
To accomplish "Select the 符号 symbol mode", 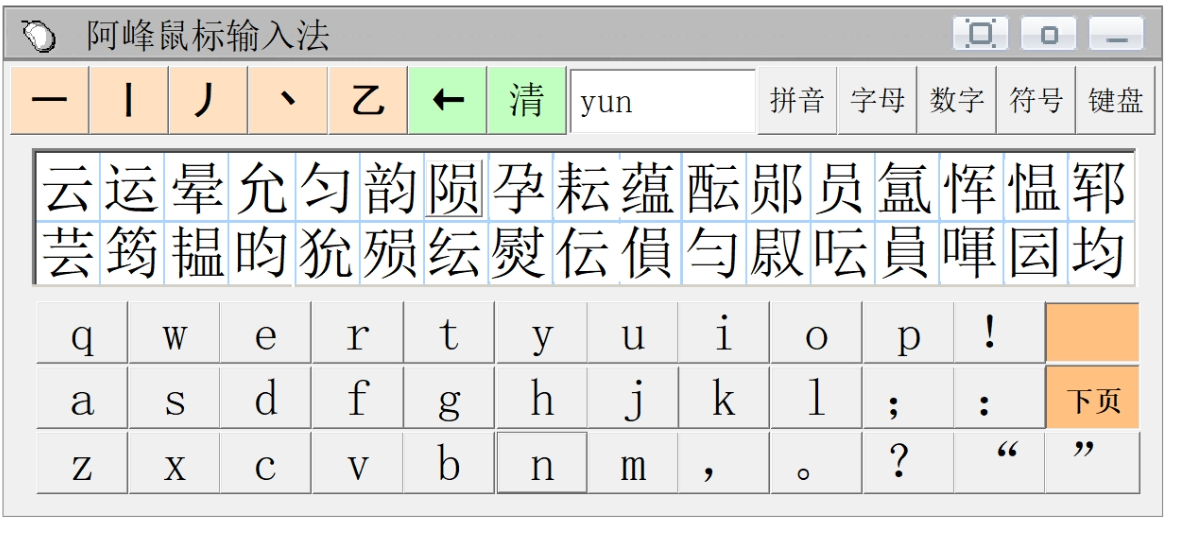I will [x=1036, y=101].
